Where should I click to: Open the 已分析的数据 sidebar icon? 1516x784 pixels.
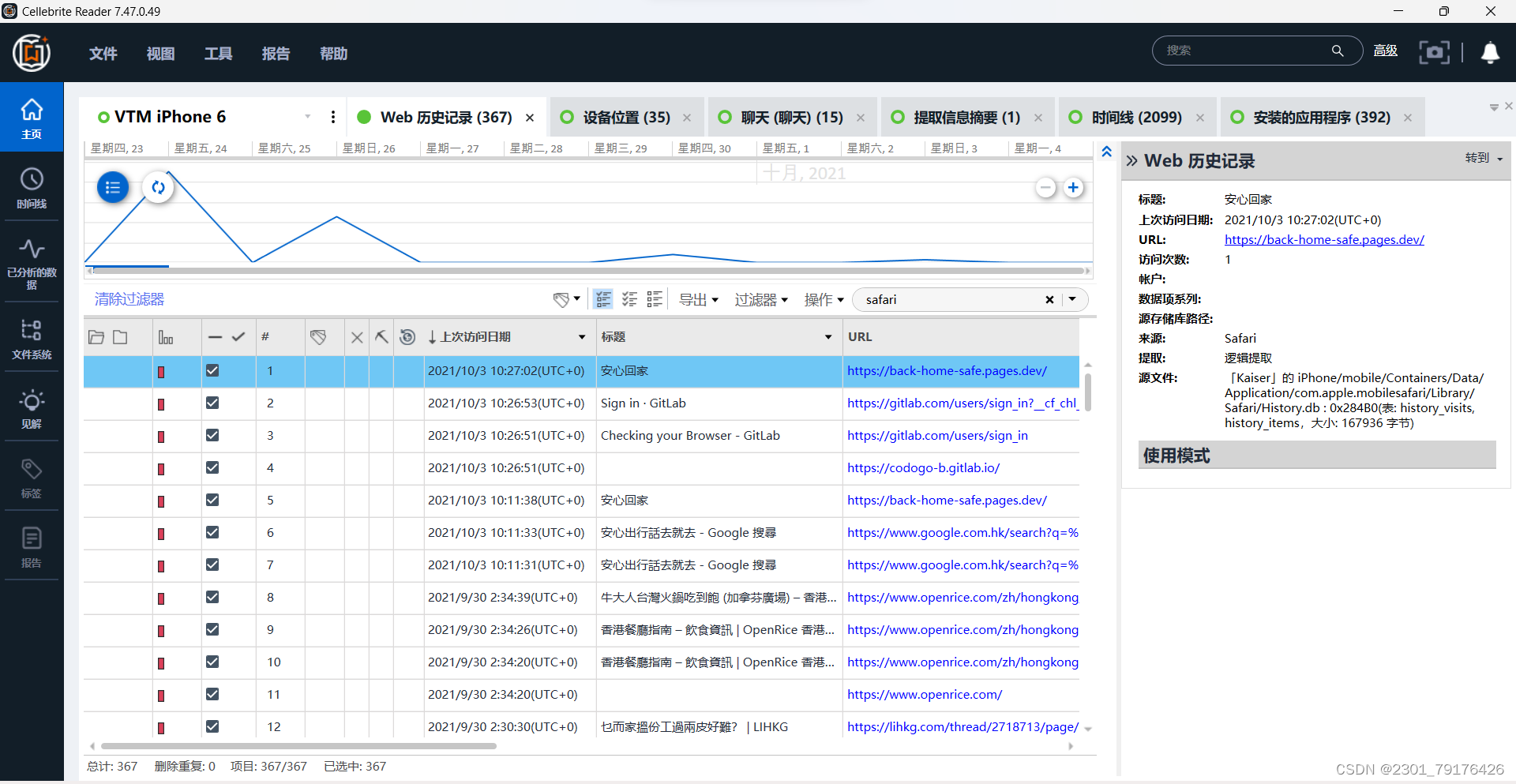pos(32,264)
